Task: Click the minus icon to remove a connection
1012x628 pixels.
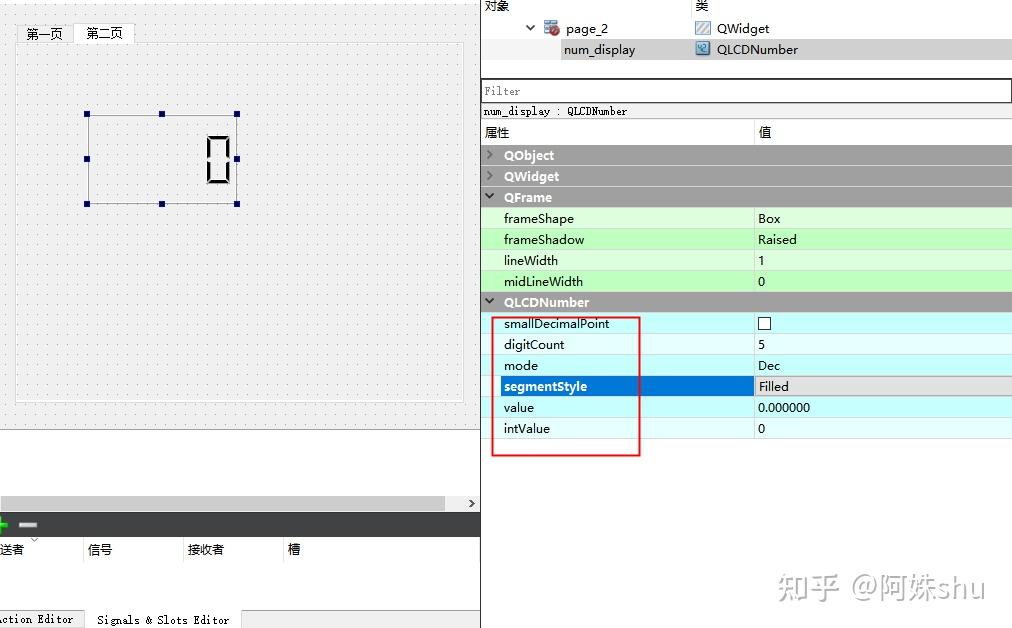Action: click(x=27, y=524)
